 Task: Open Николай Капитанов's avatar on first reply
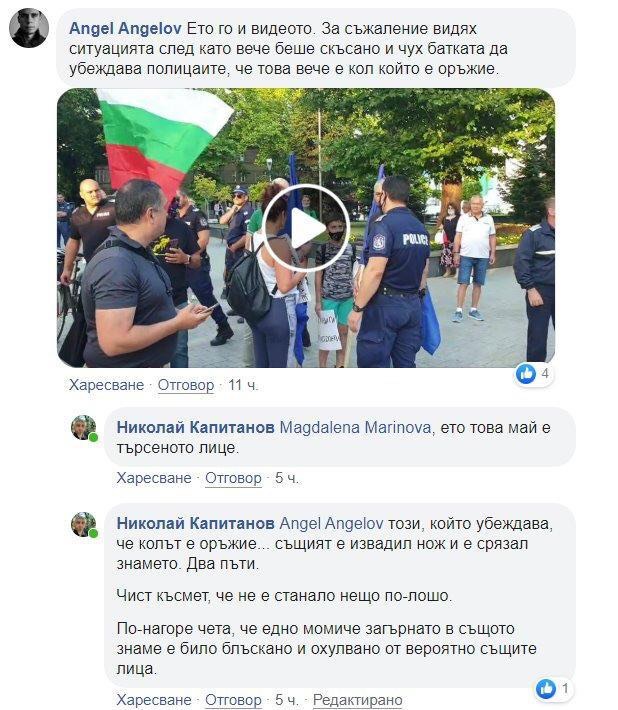(x=84, y=427)
